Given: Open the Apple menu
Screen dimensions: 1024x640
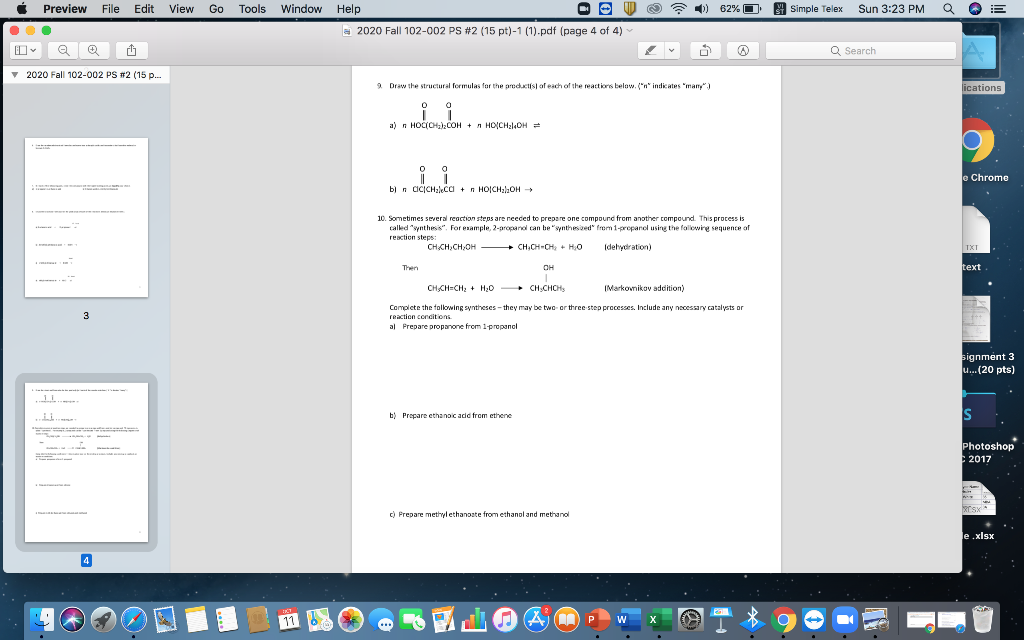Looking at the screenshot, I should tap(22, 8).
